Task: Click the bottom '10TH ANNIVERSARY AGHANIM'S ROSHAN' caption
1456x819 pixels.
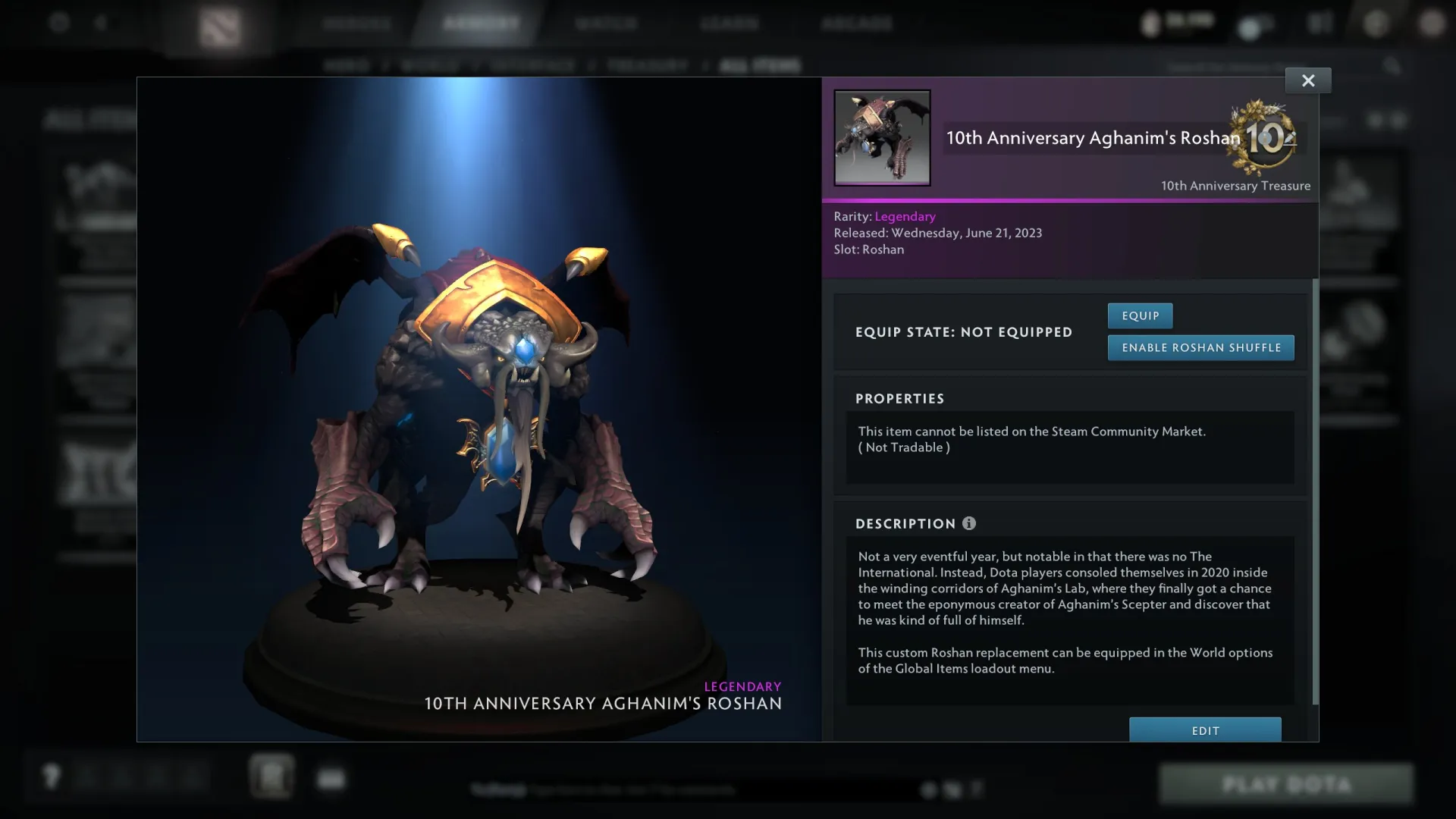Action: pyautogui.click(x=603, y=704)
